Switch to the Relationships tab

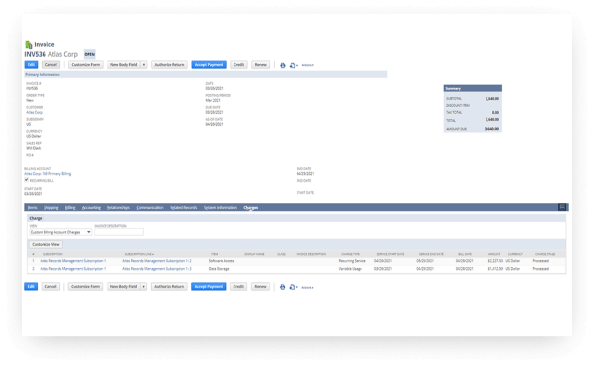118,208
